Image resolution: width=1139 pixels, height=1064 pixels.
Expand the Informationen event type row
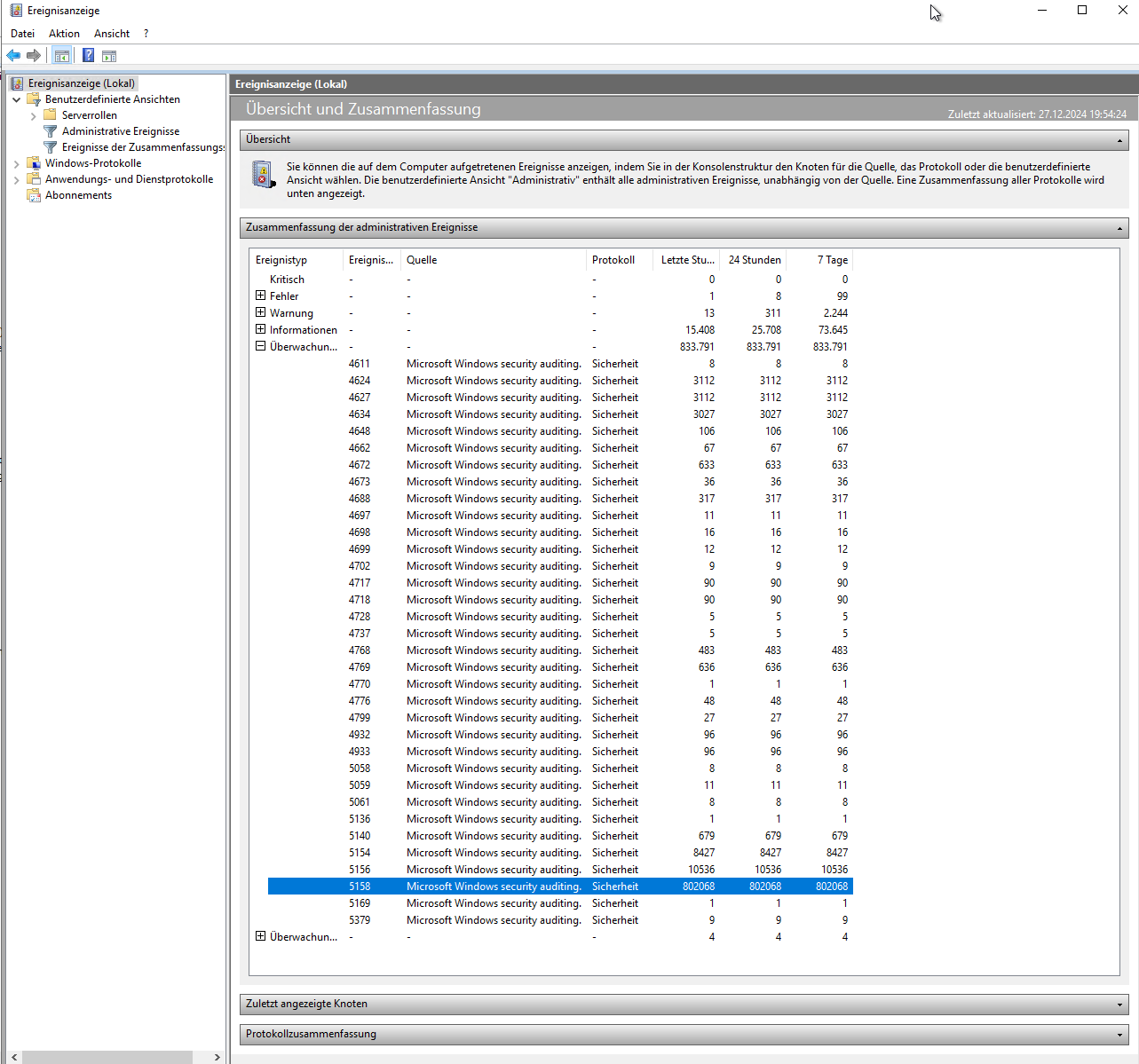tap(260, 329)
